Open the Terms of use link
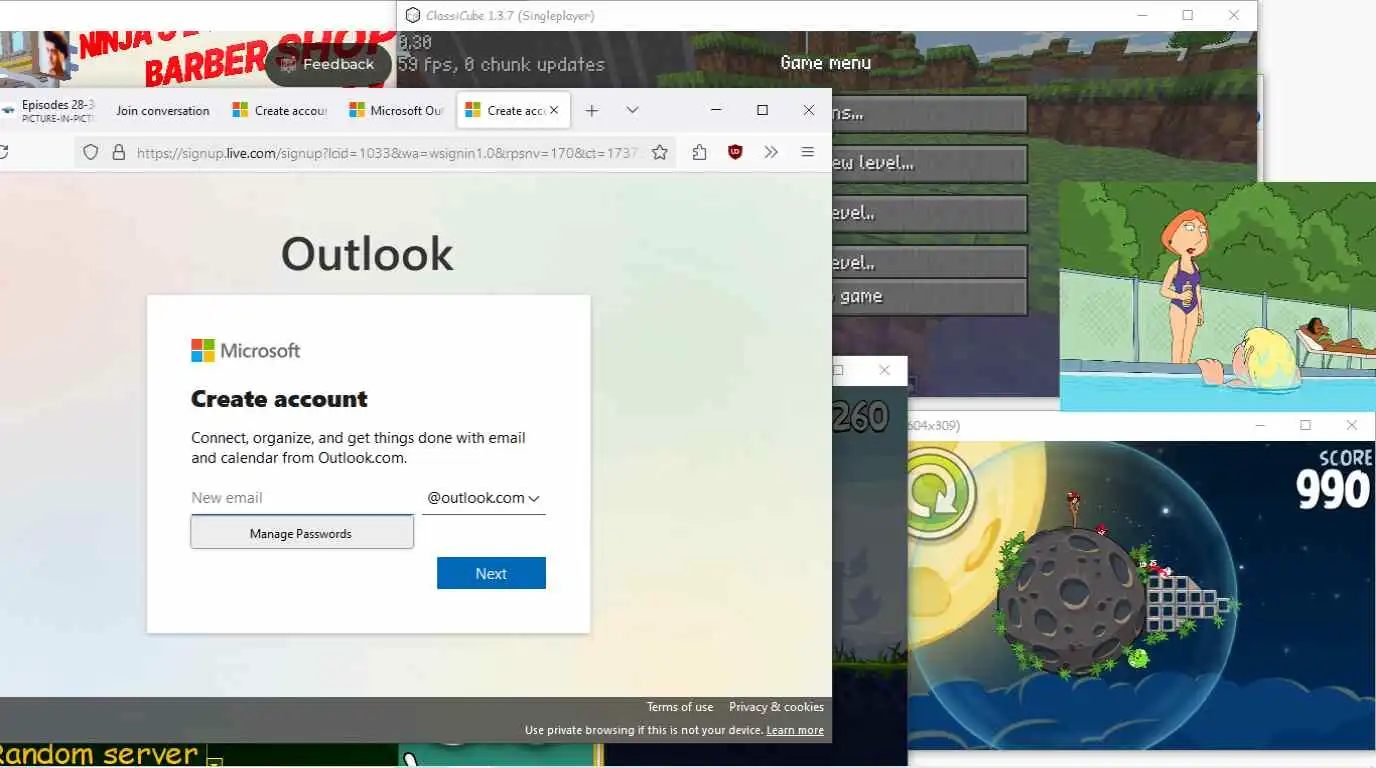The height and width of the screenshot is (768, 1376). 680,707
